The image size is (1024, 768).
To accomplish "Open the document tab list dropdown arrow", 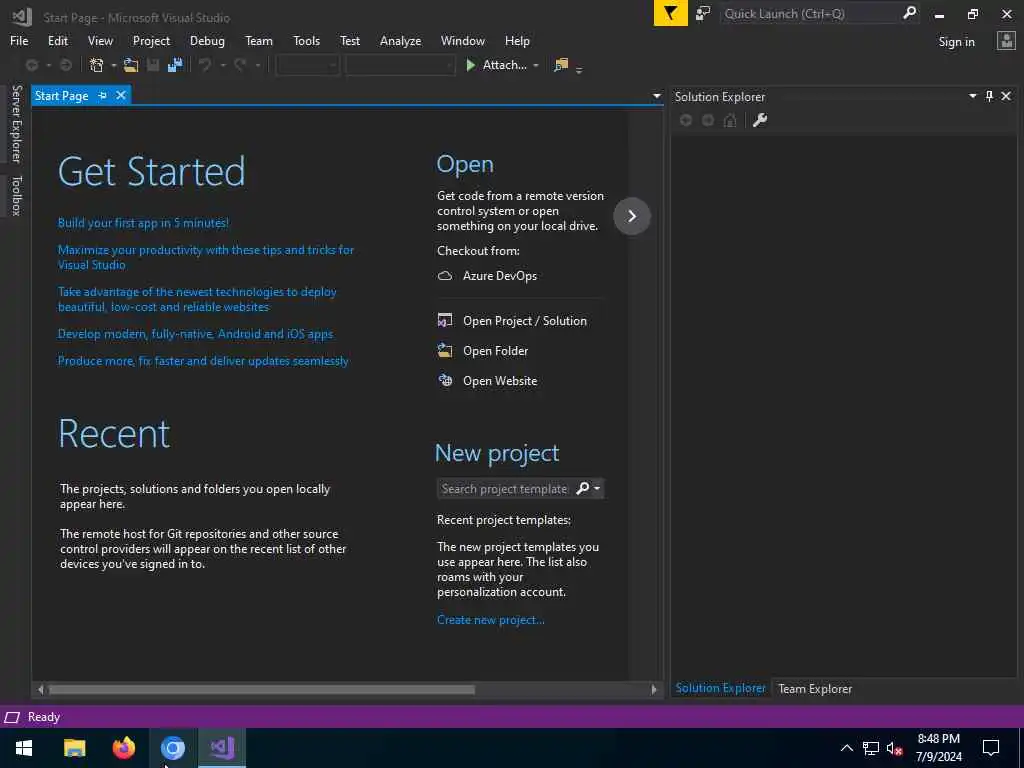I will [656, 96].
